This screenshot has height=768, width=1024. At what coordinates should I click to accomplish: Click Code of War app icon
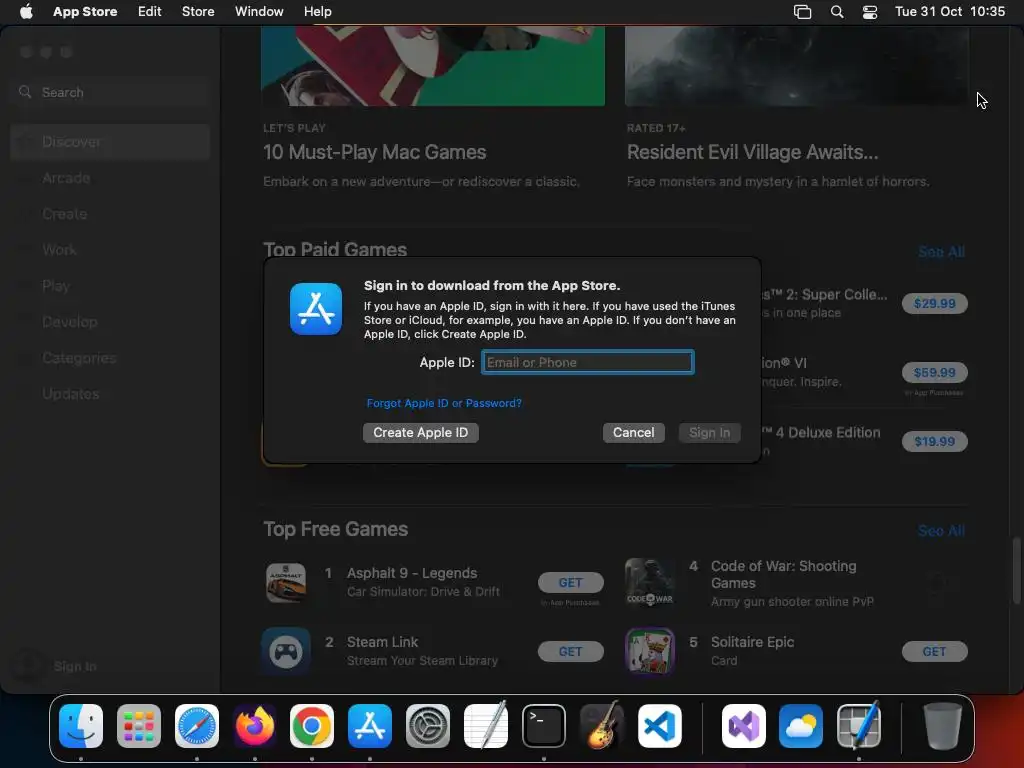point(650,583)
